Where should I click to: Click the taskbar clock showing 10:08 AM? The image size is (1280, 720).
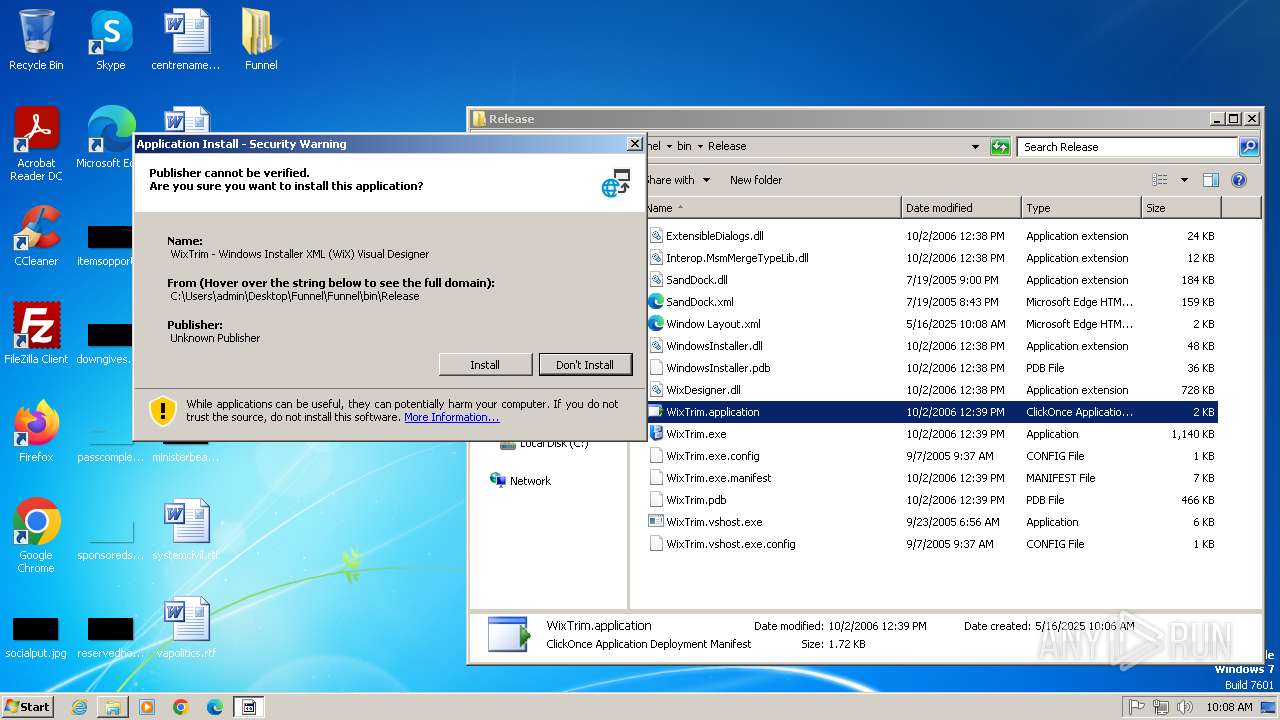(x=1229, y=707)
